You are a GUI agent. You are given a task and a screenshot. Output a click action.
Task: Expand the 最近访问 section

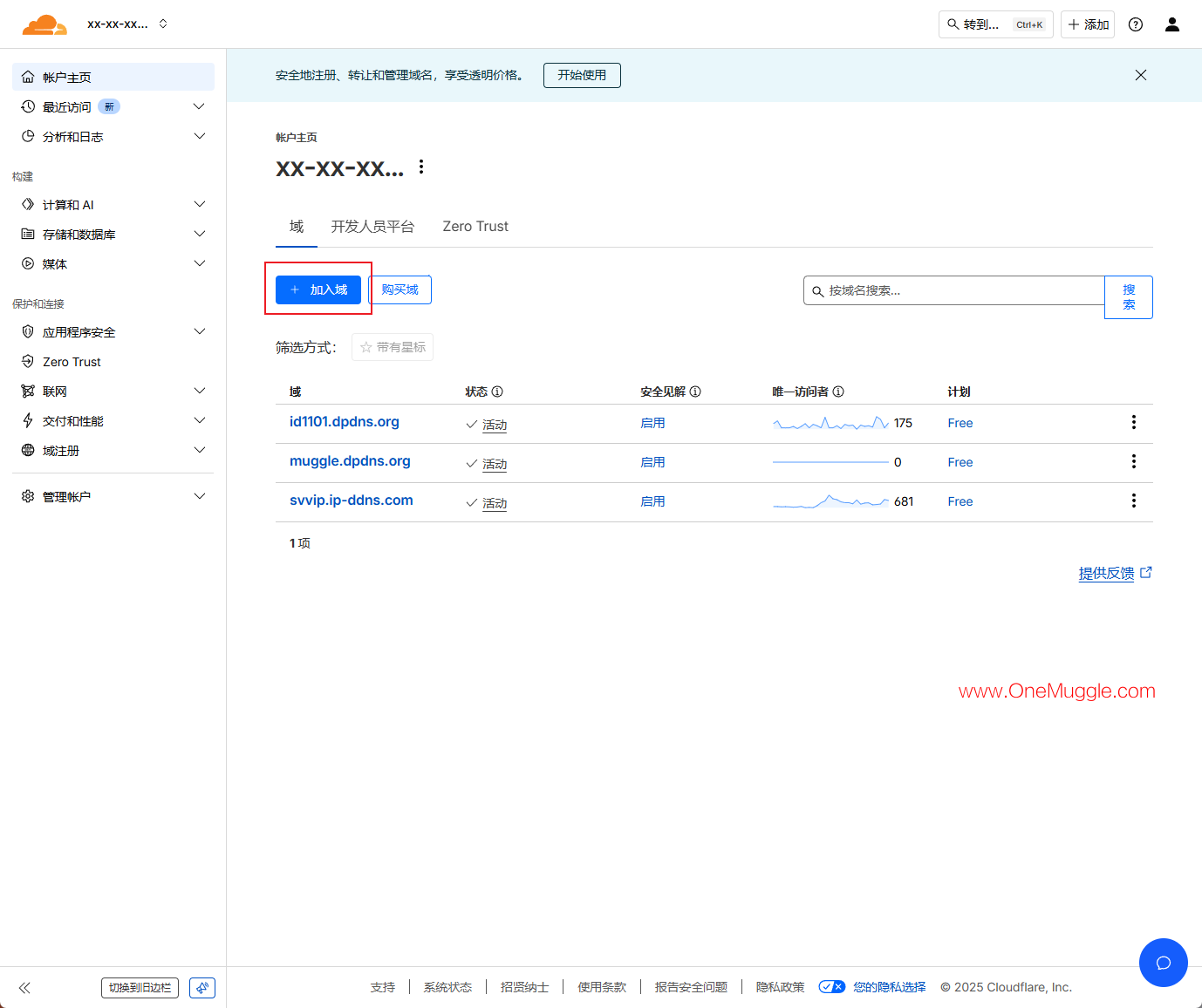(200, 106)
